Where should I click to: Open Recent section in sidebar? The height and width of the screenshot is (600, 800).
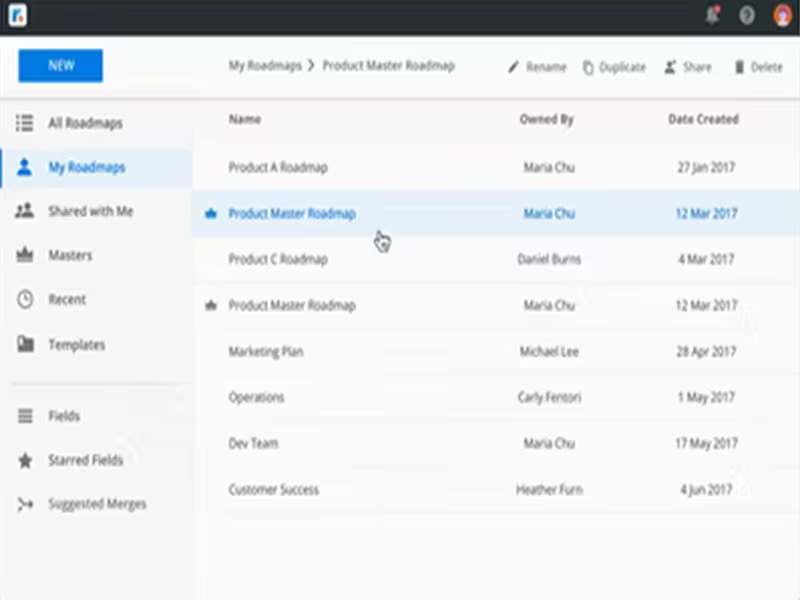point(67,299)
